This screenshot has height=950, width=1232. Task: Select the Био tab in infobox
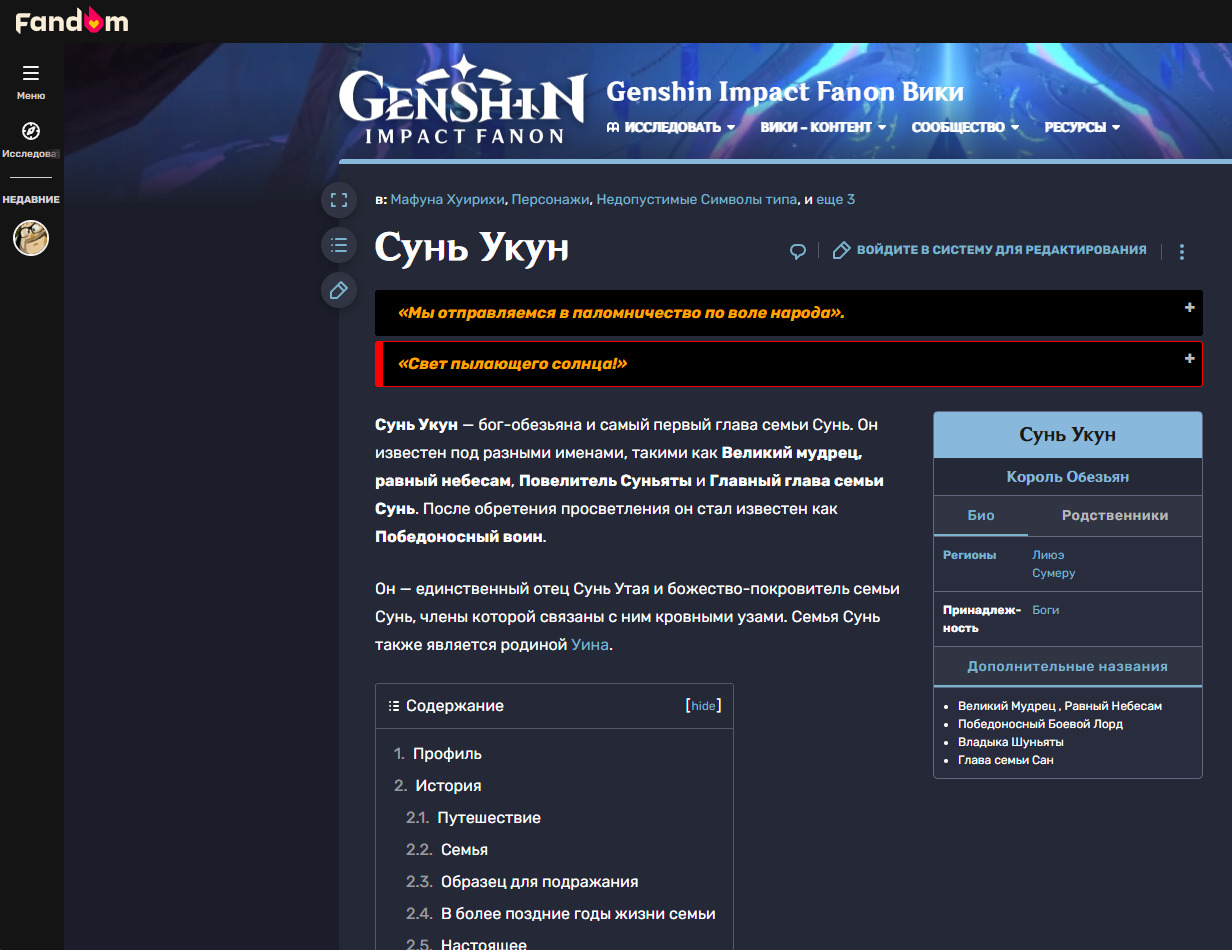[x=980, y=515]
